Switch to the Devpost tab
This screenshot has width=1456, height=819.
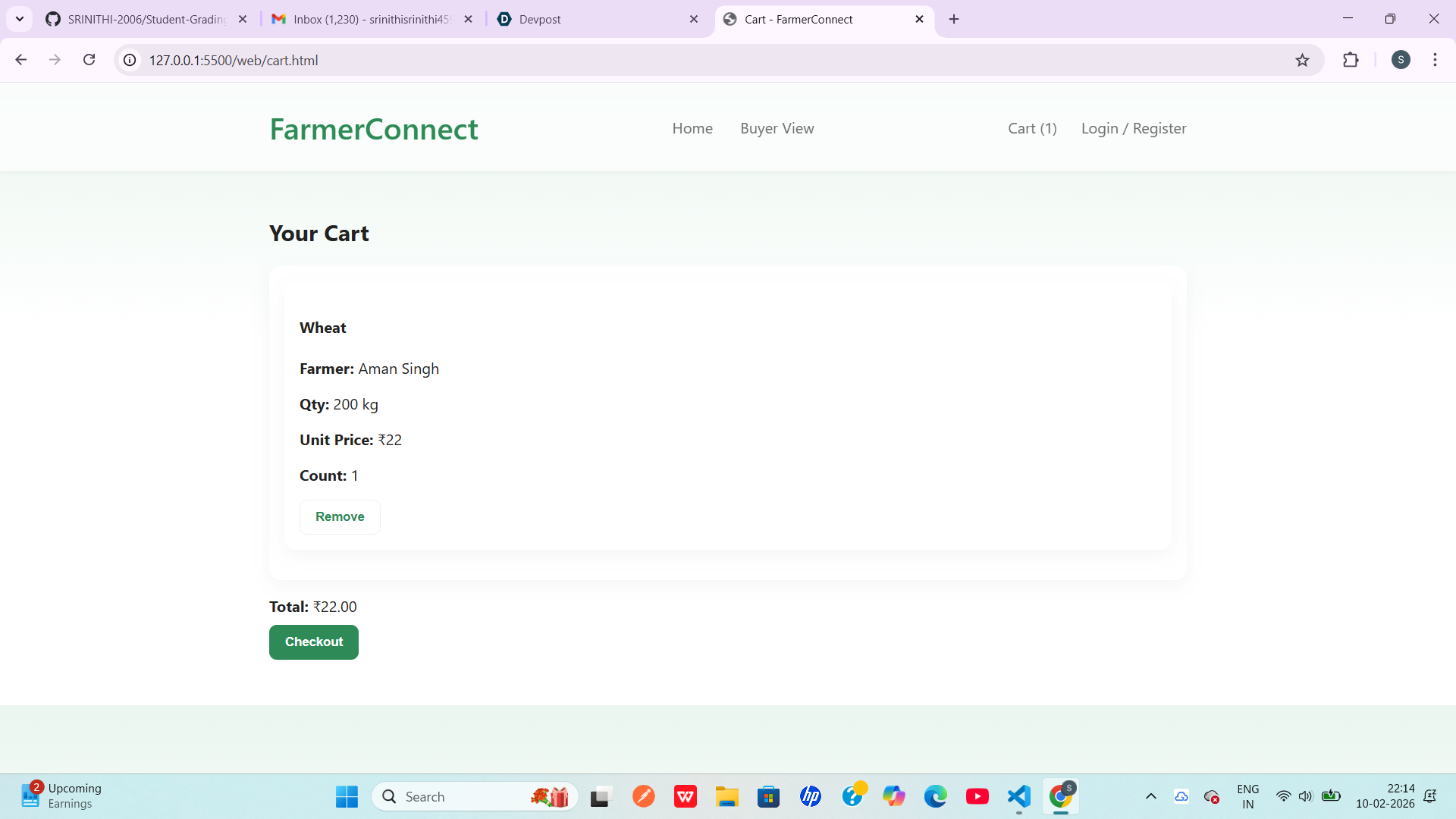point(591,19)
